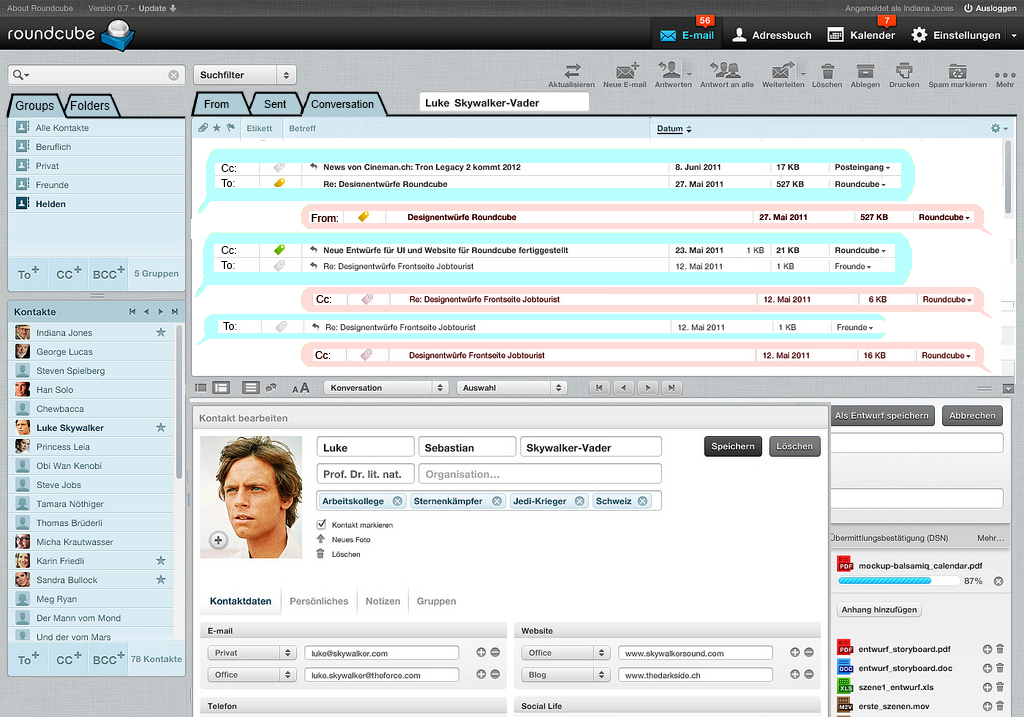Click the search magnifier icon

coord(18,74)
